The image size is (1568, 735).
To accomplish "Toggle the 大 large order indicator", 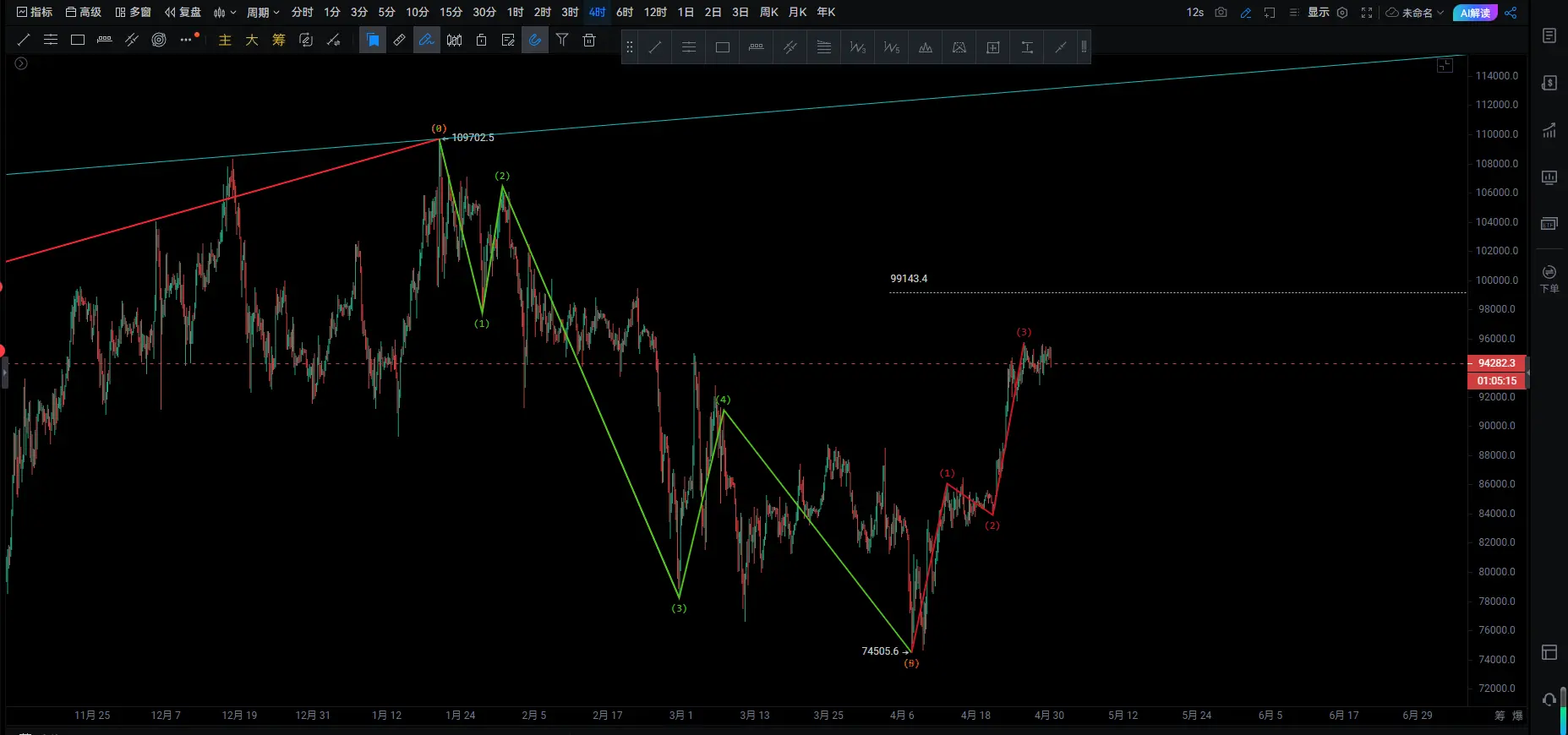I will tap(252, 40).
